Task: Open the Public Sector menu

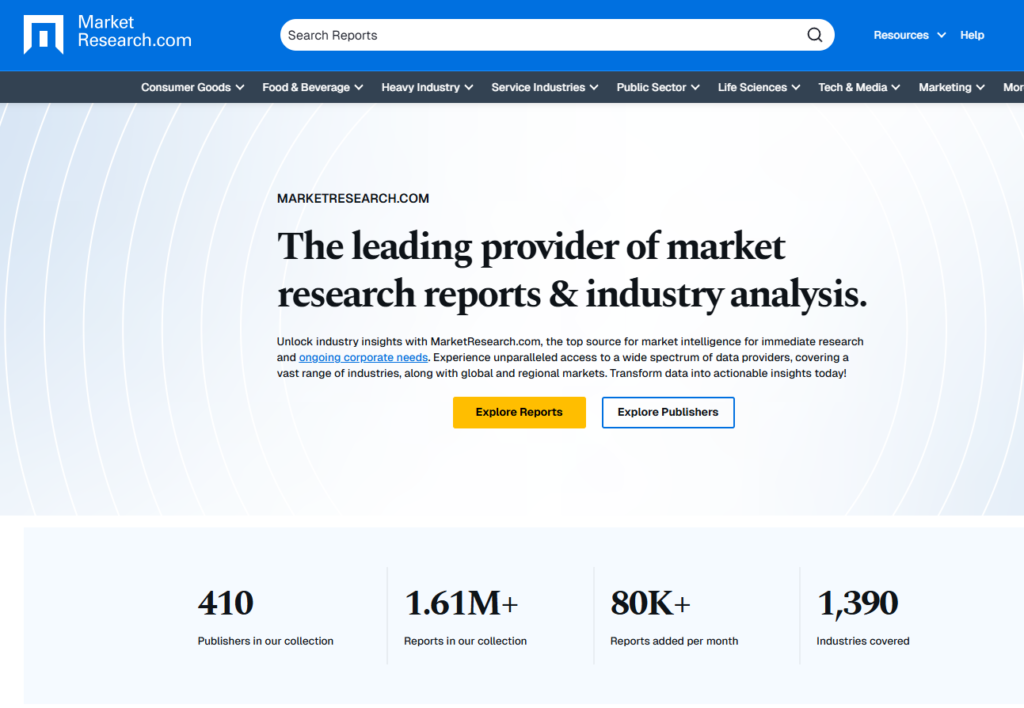Action: tap(658, 87)
